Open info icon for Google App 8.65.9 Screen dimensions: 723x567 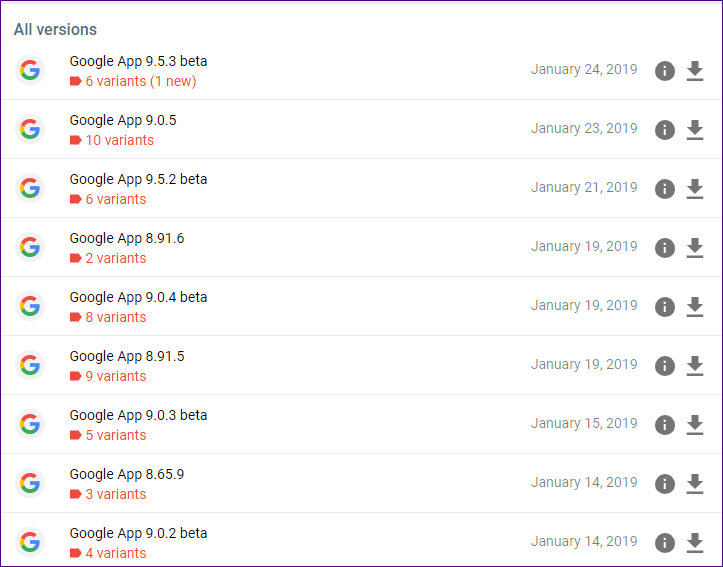tap(665, 484)
